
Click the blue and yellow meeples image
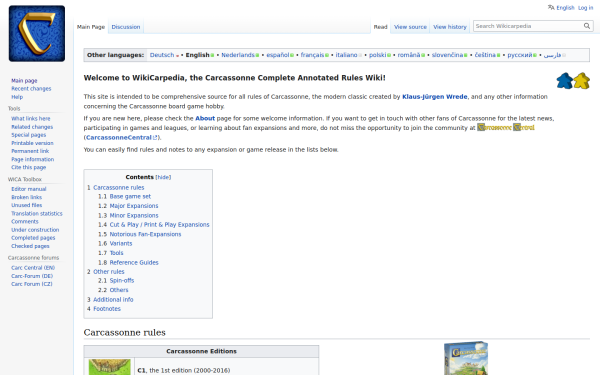coord(573,81)
